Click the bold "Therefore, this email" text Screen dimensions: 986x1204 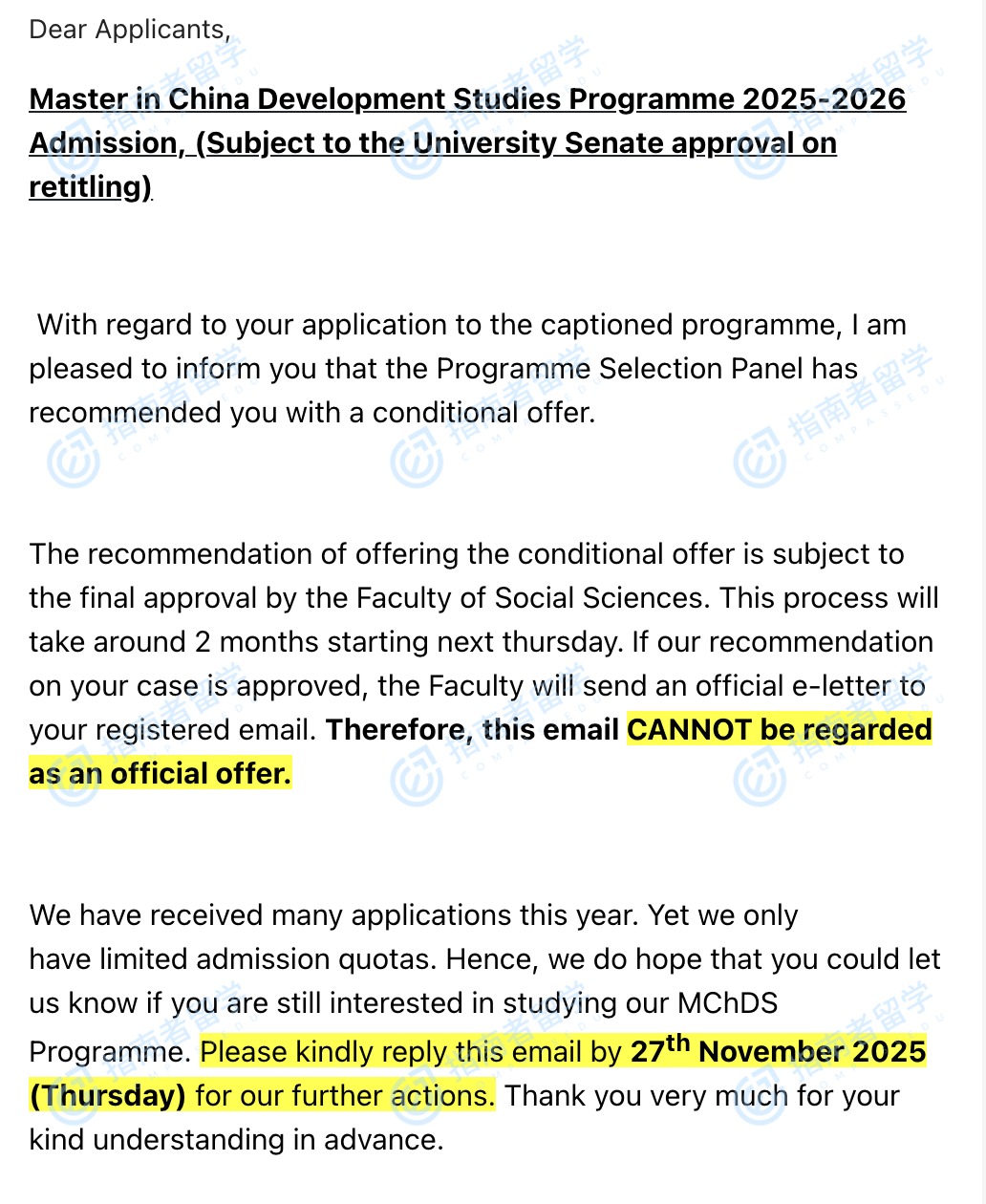click(x=472, y=730)
